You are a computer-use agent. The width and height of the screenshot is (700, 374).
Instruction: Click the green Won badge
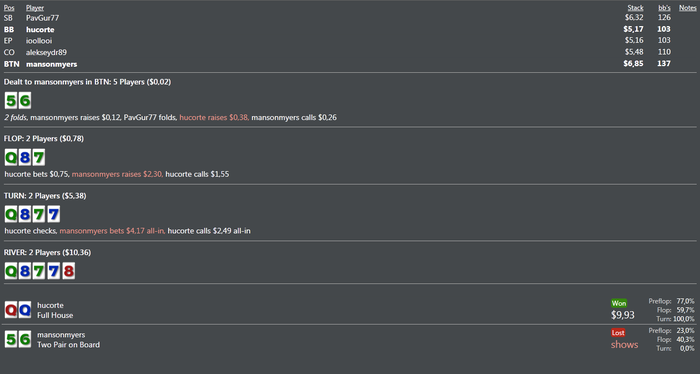point(619,303)
